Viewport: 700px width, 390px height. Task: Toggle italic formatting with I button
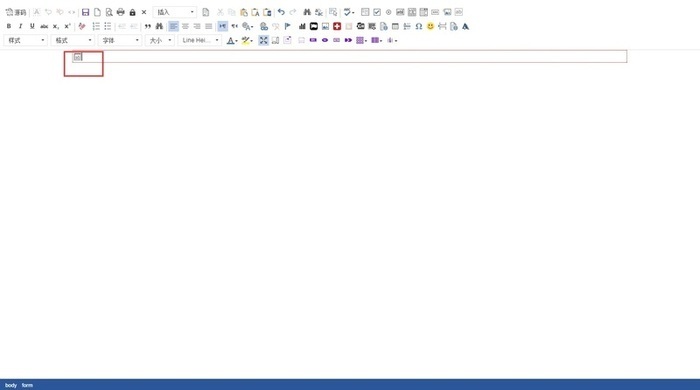[x=20, y=26]
